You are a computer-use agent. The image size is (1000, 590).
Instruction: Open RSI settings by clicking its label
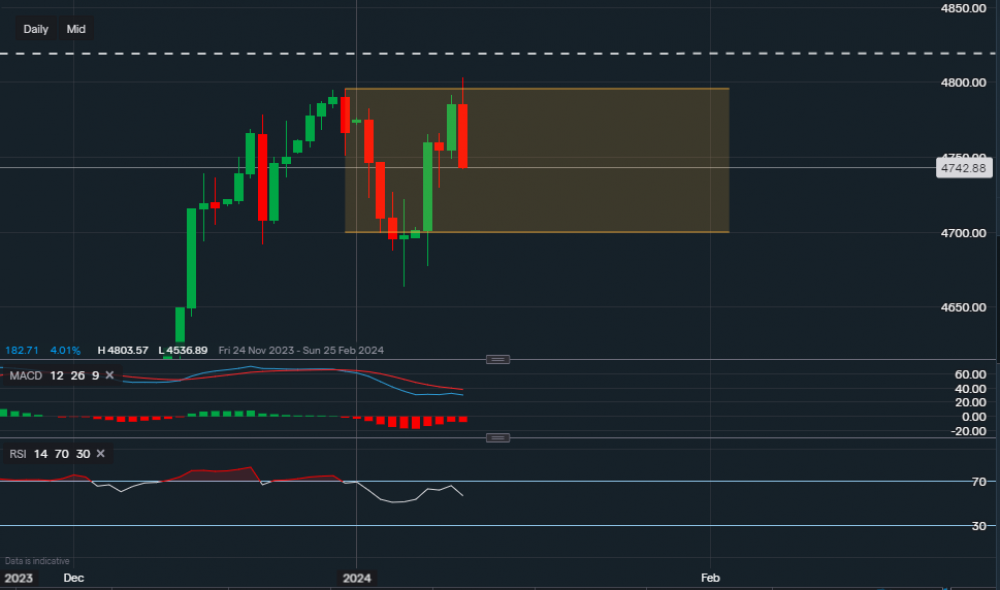(17, 454)
